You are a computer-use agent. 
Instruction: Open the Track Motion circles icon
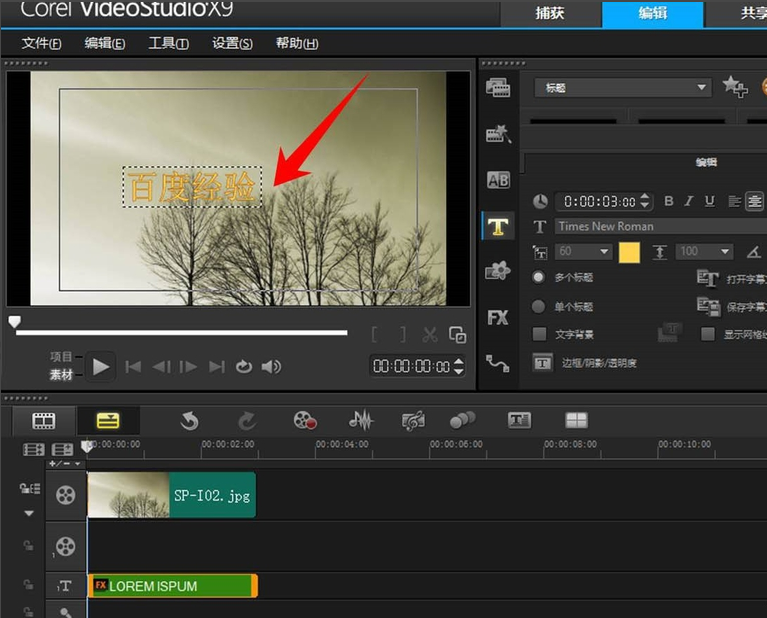pos(462,420)
